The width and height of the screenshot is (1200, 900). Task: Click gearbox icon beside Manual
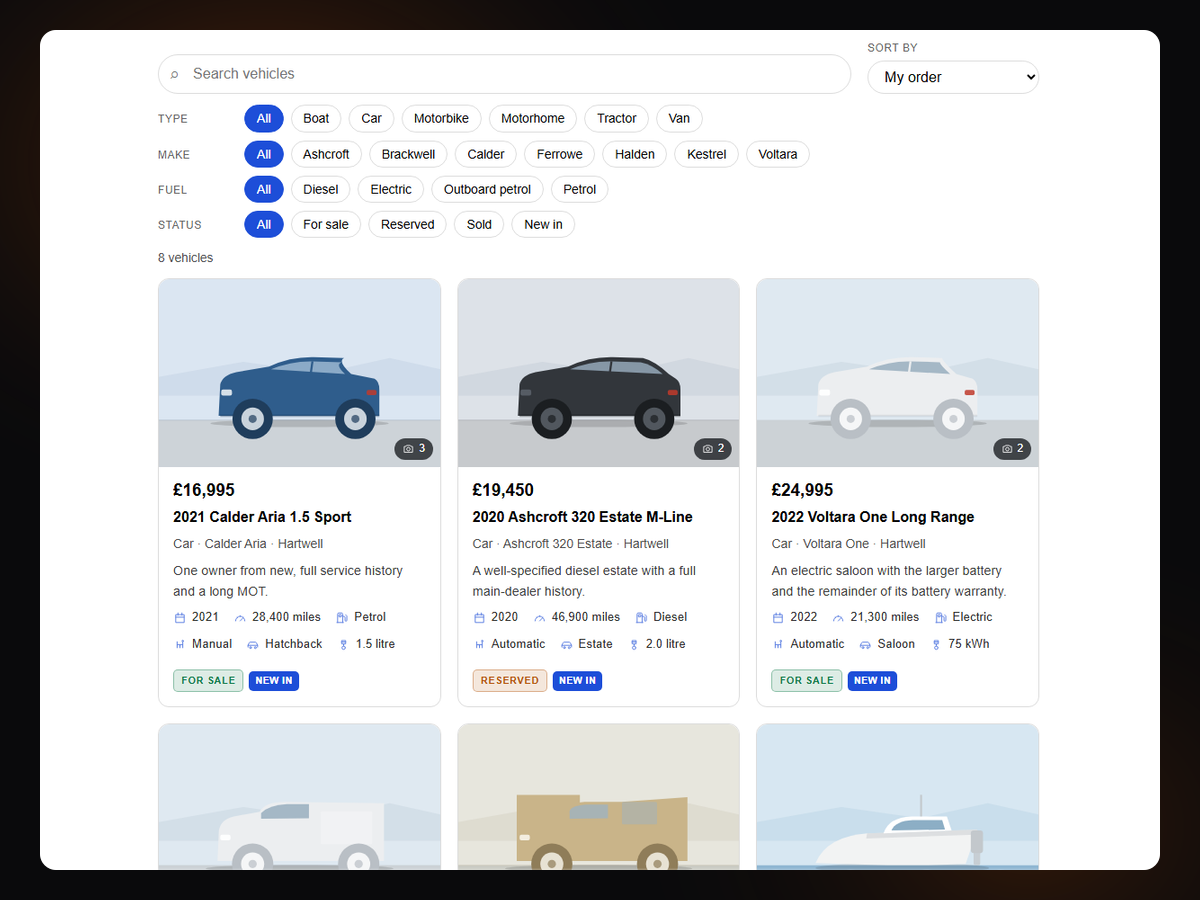pos(180,645)
